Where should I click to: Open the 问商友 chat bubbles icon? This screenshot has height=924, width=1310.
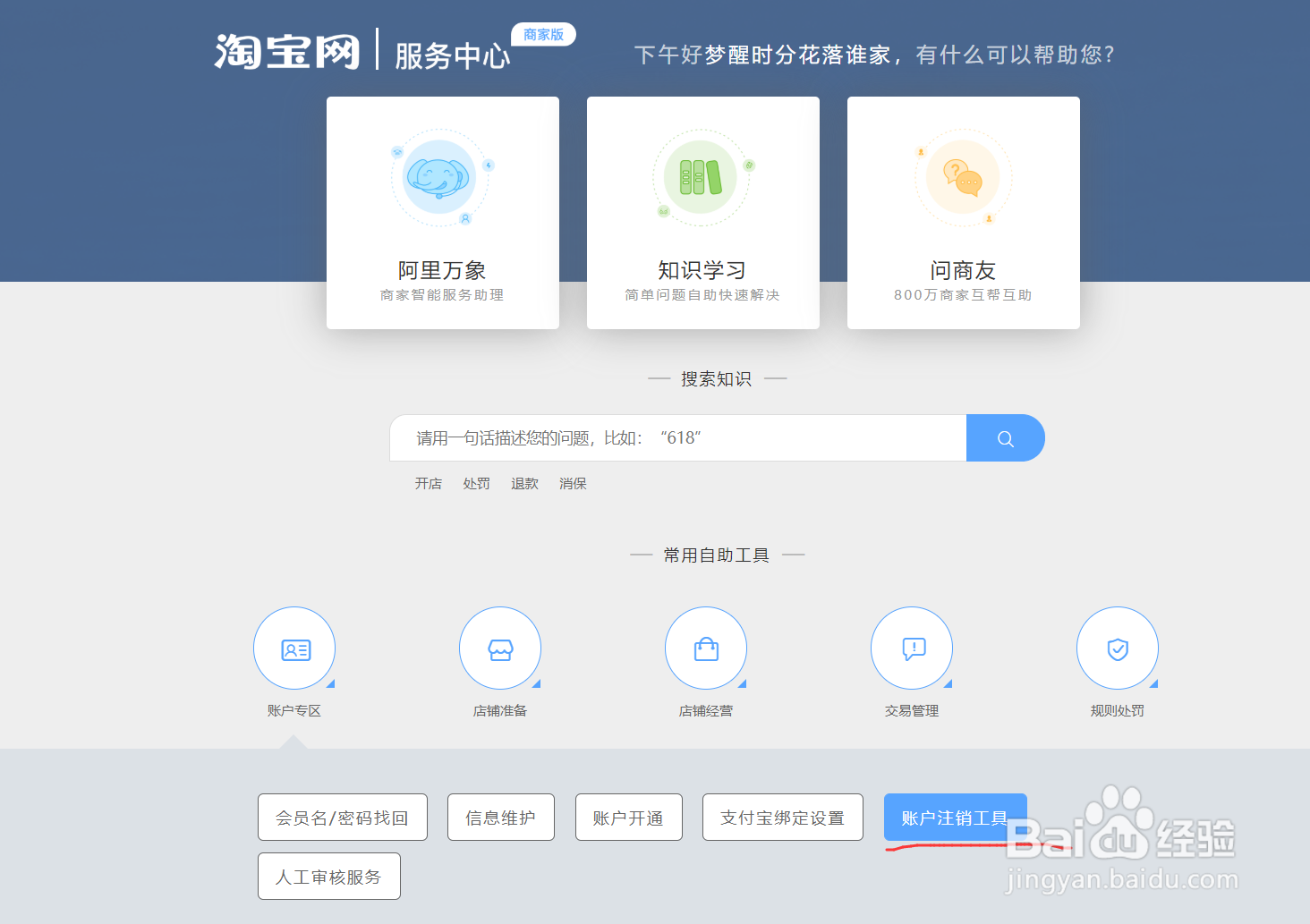[963, 177]
